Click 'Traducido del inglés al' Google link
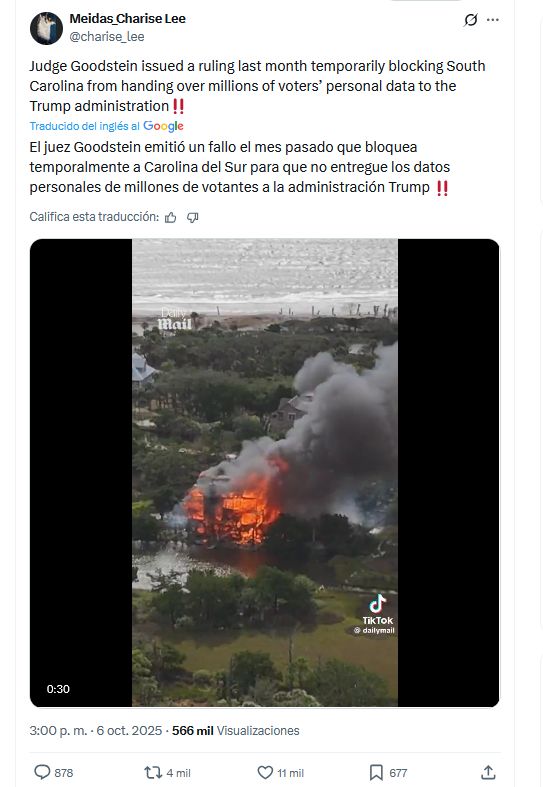The width and height of the screenshot is (543, 787). [106, 126]
